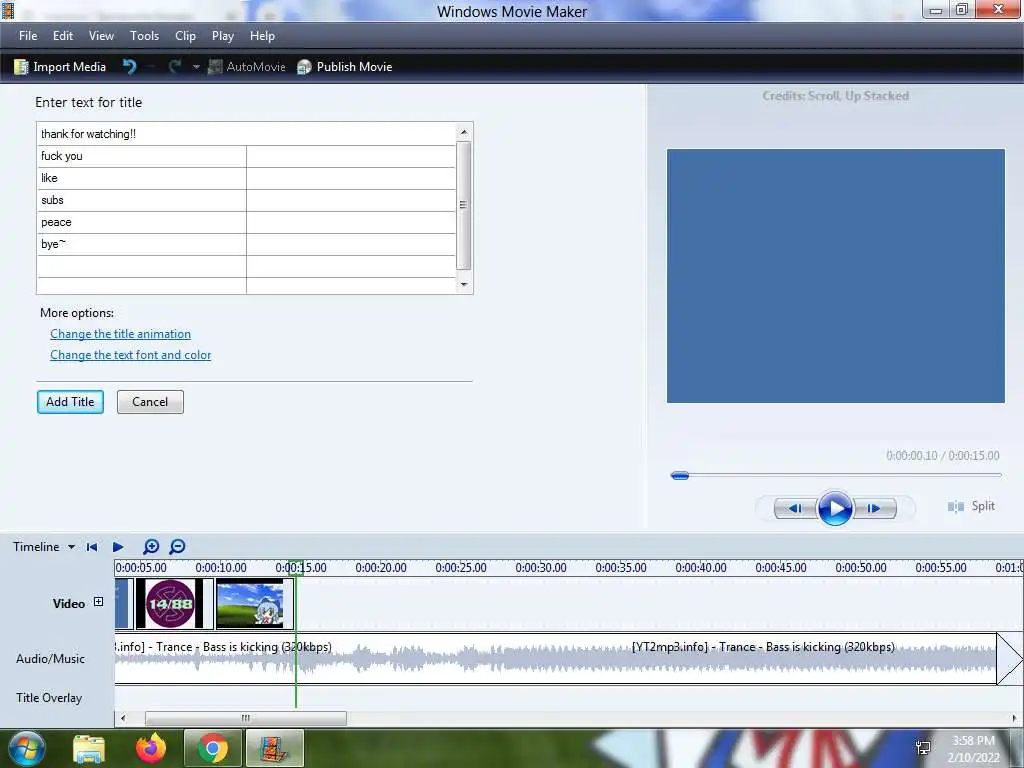This screenshot has height=768, width=1024.
Task: Click the credits list vertical scrollbar thumb
Action: click(464, 205)
